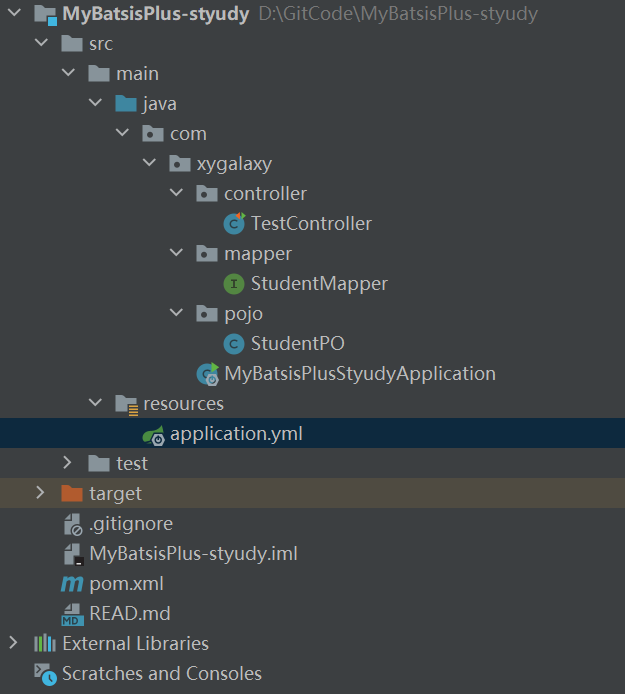625x694 pixels.
Task: Expand the test folder
Action: (x=67, y=463)
